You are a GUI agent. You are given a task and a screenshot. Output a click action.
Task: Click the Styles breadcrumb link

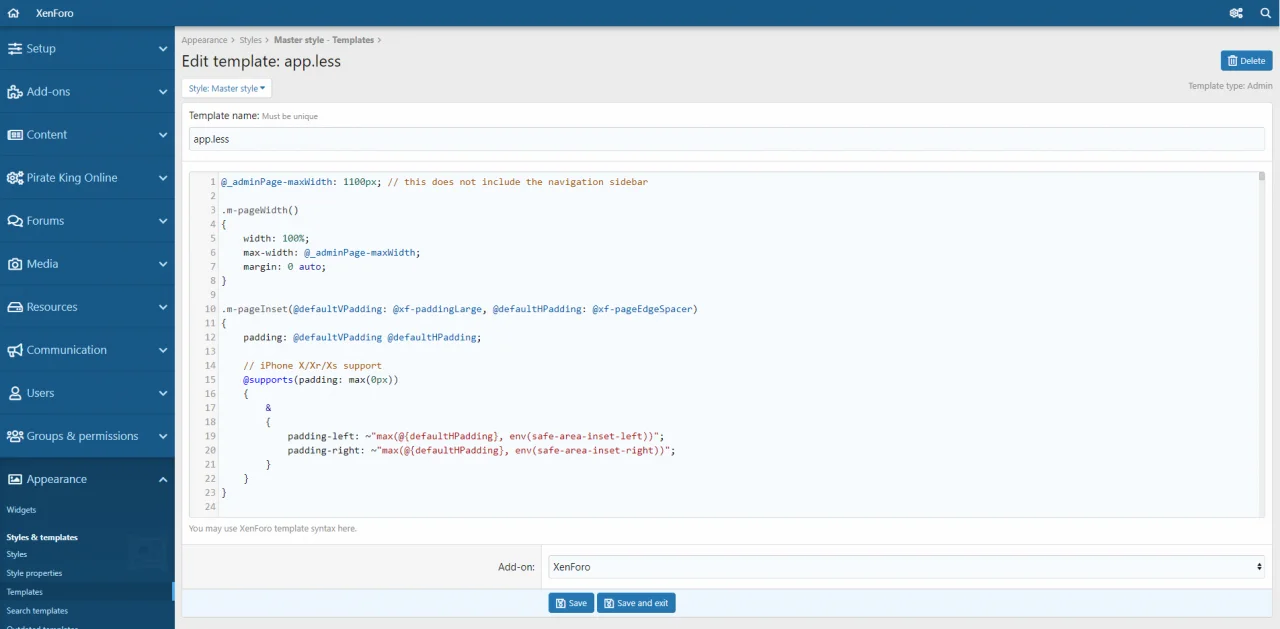click(250, 40)
